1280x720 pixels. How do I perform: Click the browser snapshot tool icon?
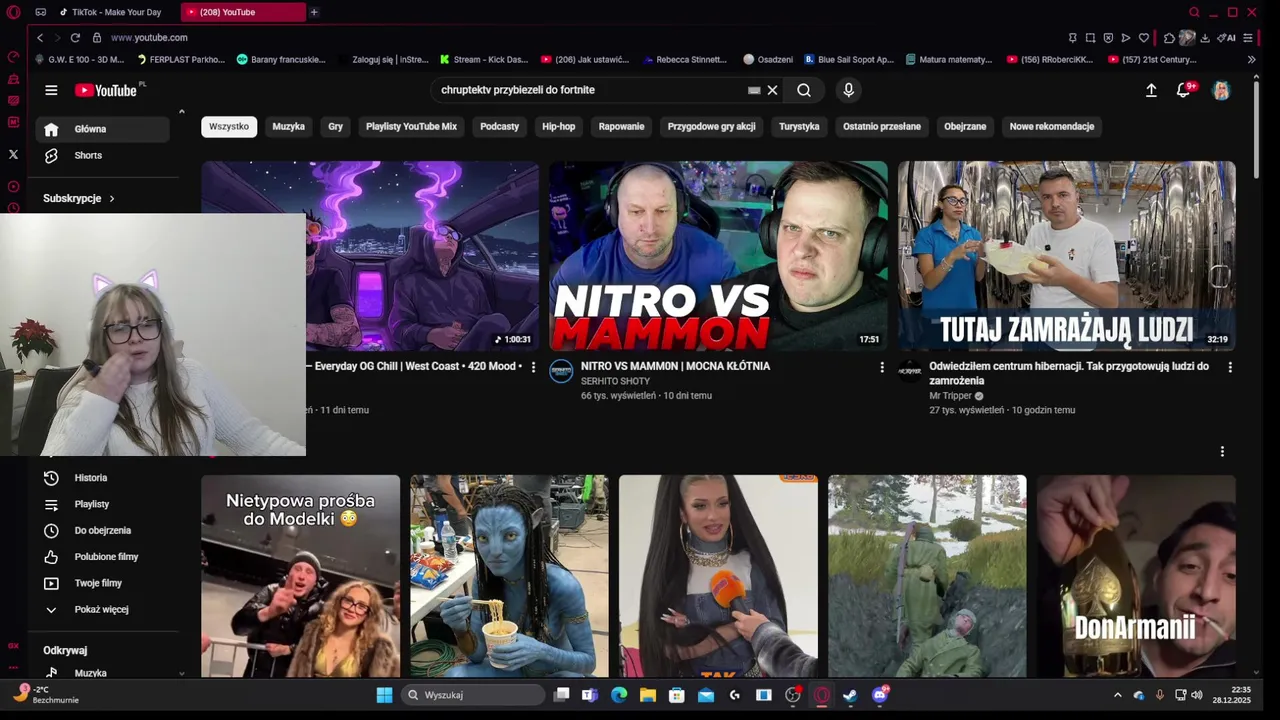[1090, 38]
